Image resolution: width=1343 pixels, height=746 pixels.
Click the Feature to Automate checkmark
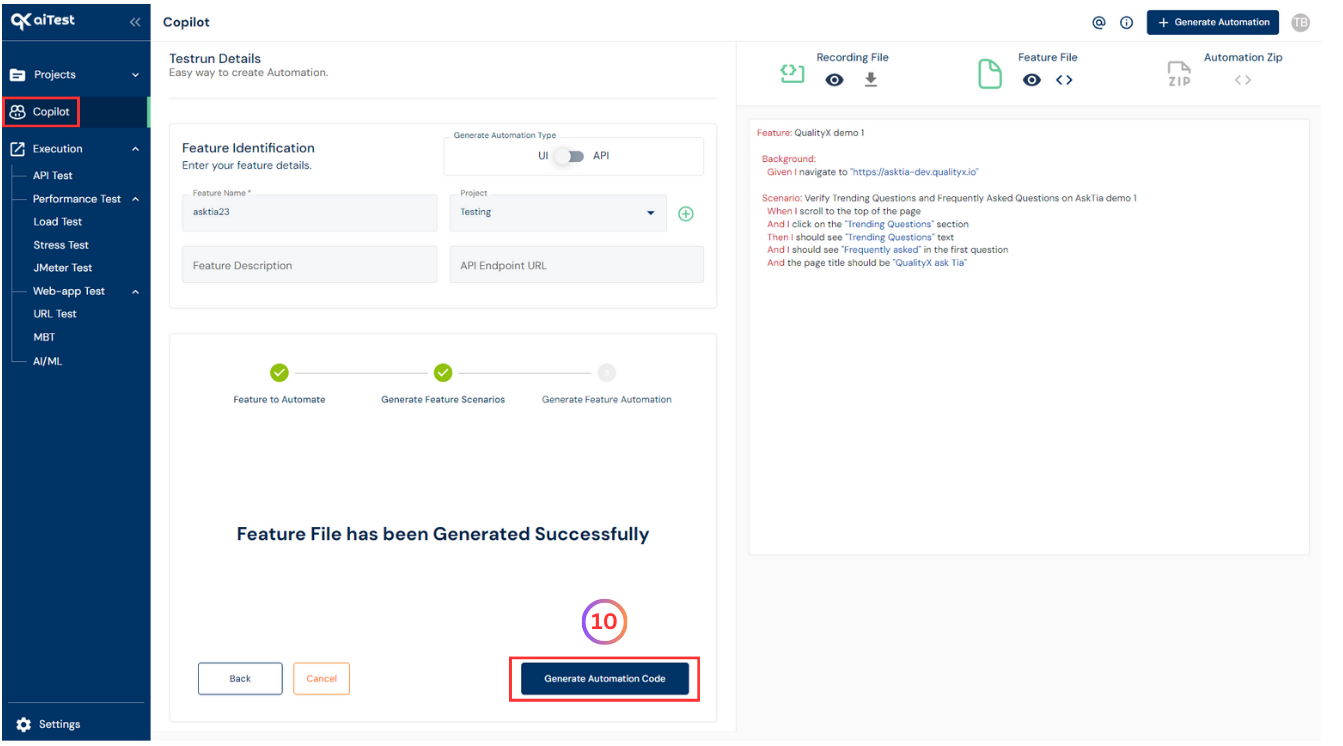(279, 372)
